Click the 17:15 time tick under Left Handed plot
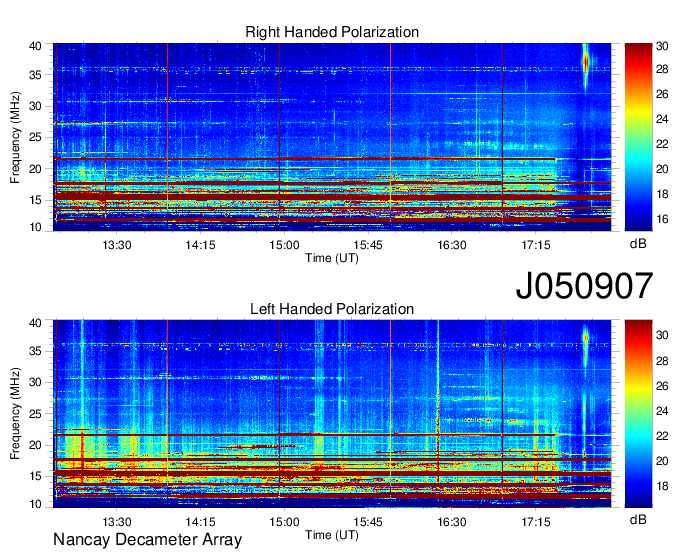This screenshot has height=552, width=680. pos(536,522)
